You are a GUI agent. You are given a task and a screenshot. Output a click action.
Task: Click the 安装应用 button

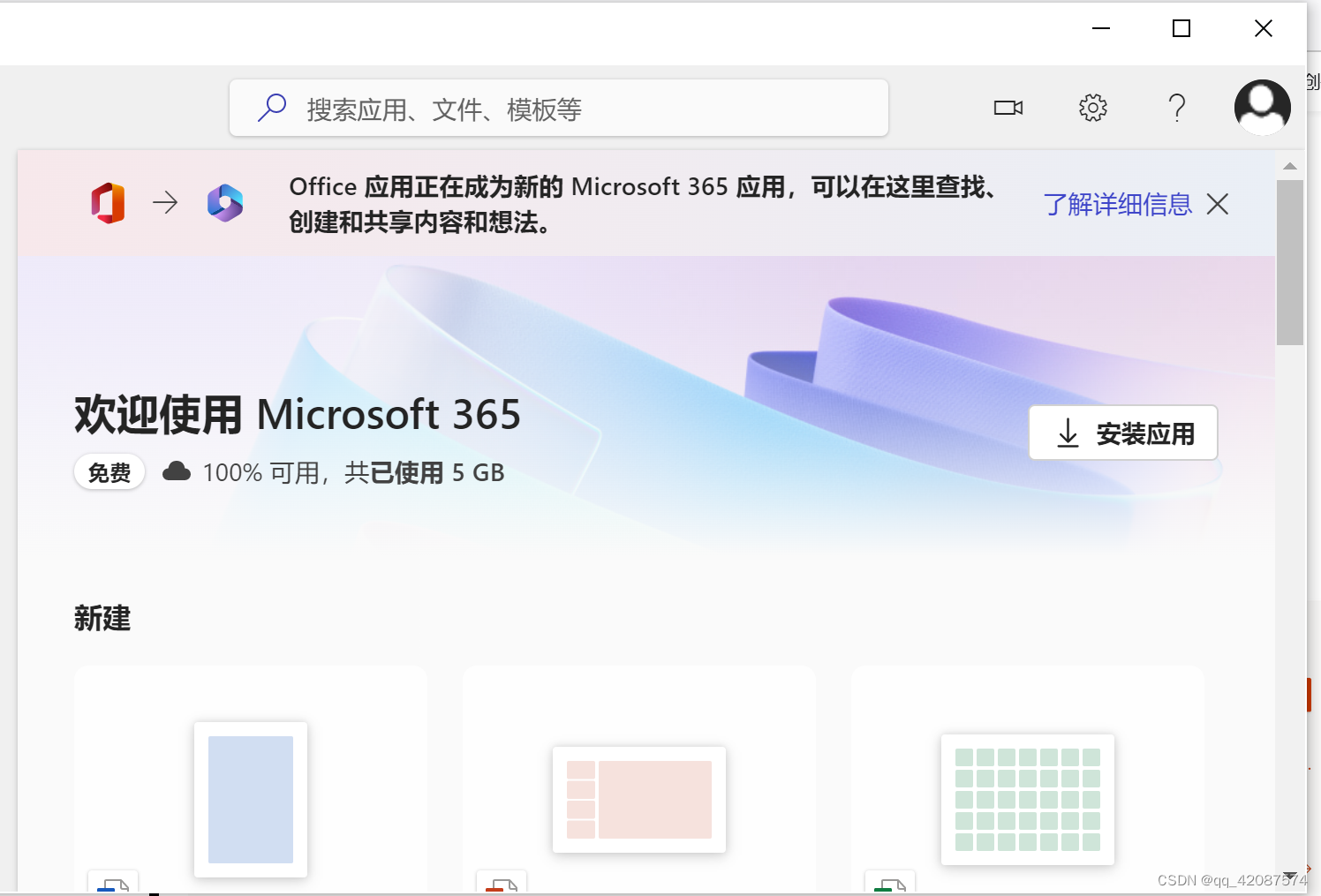click(1123, 433)
